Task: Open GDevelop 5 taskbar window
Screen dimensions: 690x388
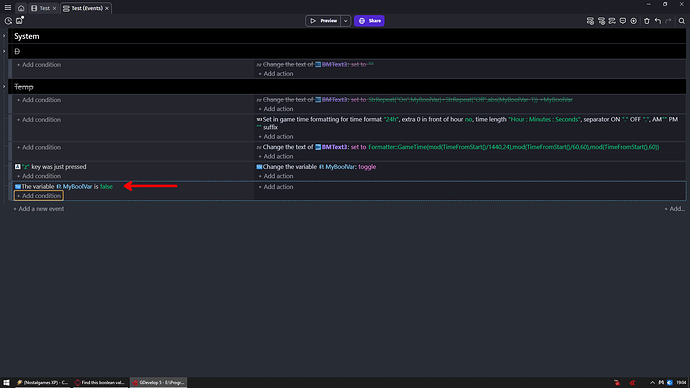Action: [158, 383]
